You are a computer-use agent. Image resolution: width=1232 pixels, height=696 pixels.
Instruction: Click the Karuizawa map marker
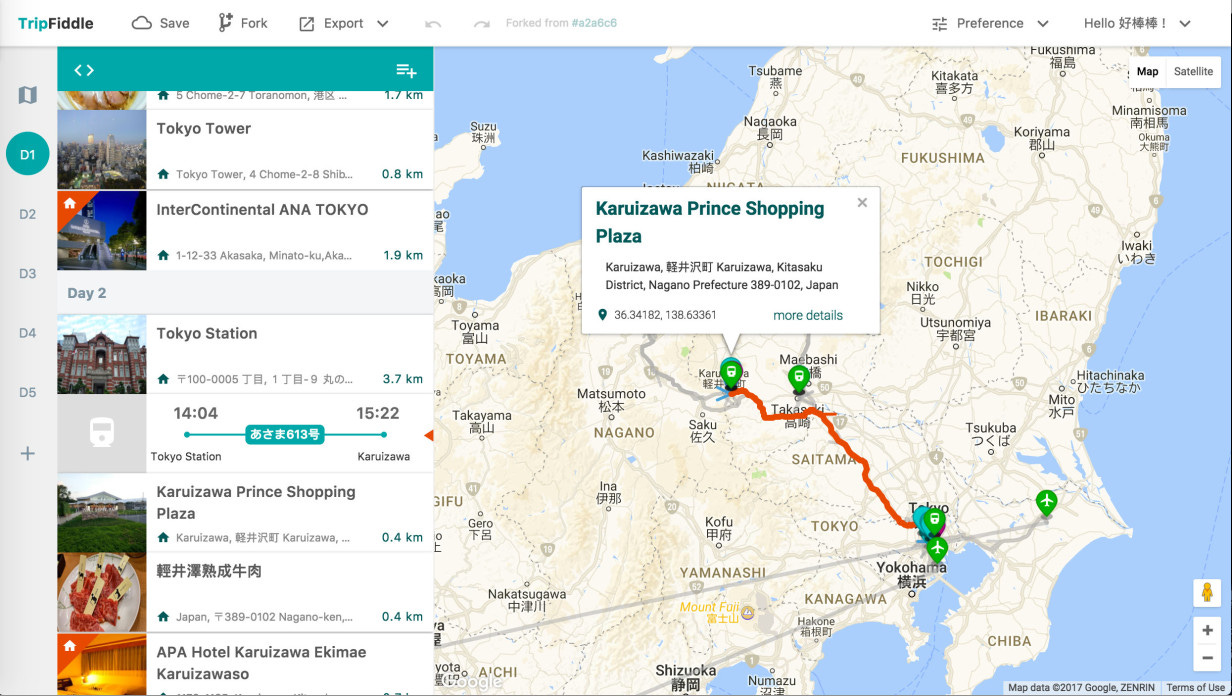pos(731,375)
